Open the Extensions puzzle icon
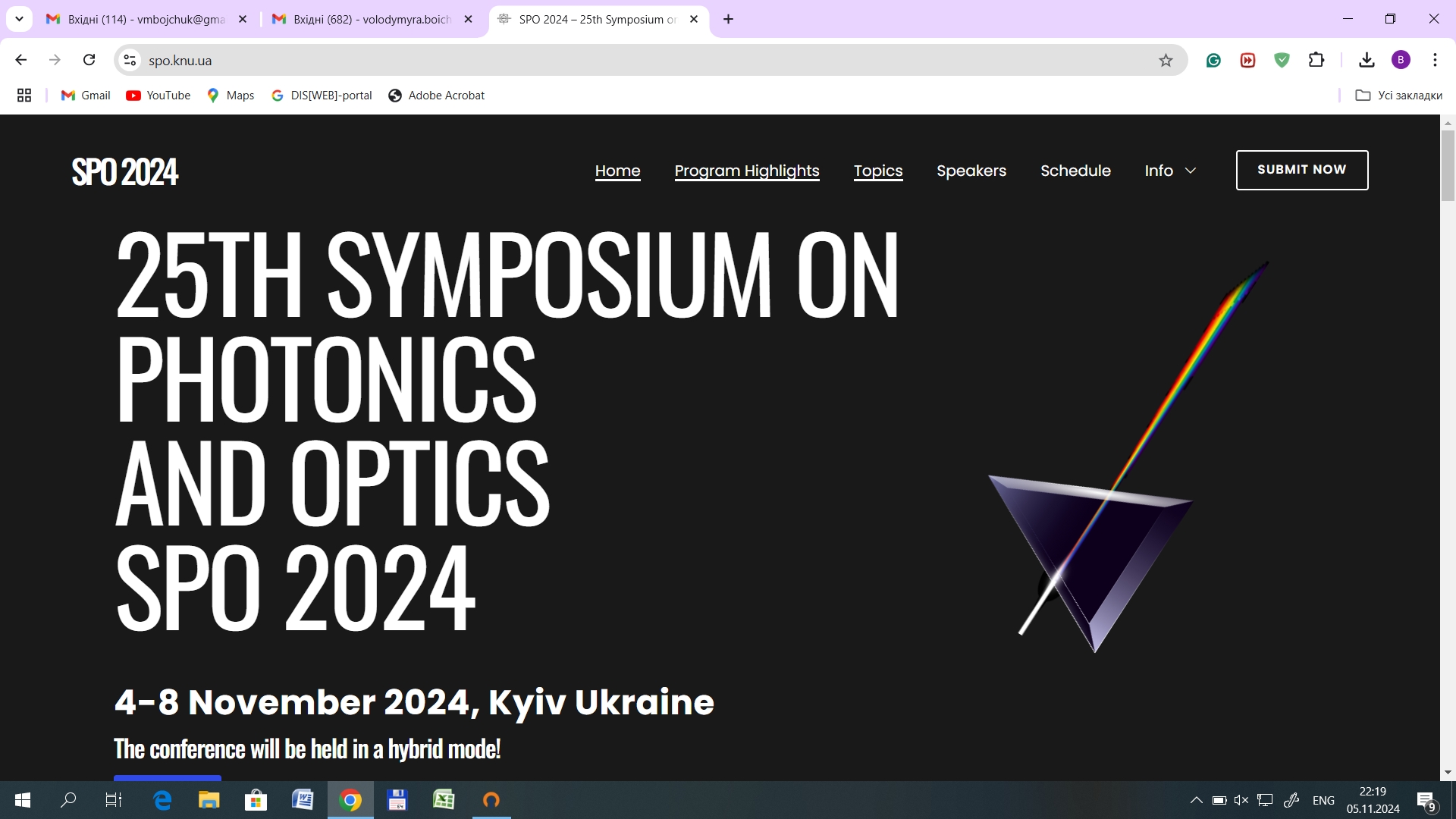This screenshot has height=819, width=1456. click(x=1316, y=60)
